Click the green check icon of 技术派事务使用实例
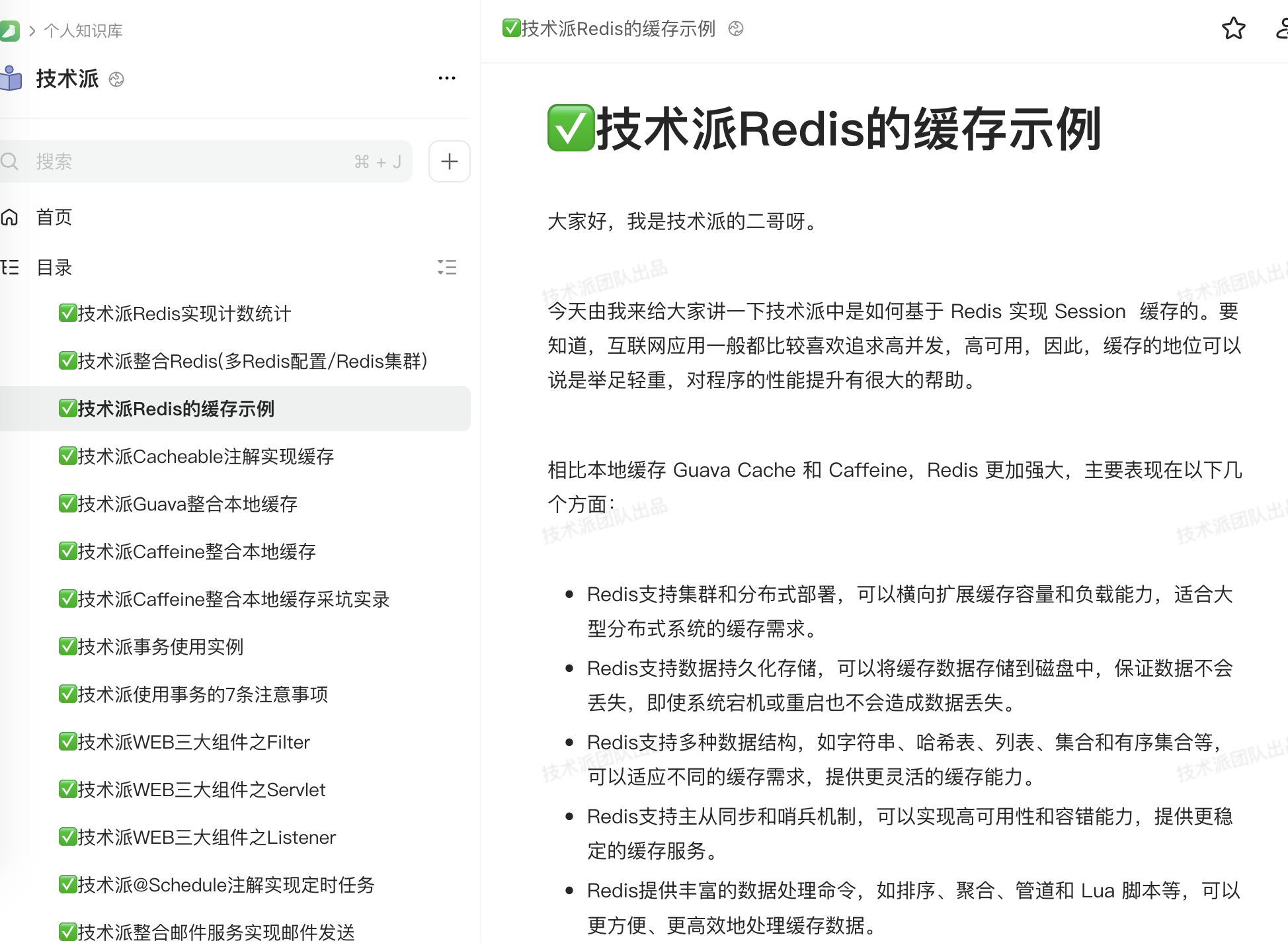Screen dimensions: 1288x943 point(68,646)
